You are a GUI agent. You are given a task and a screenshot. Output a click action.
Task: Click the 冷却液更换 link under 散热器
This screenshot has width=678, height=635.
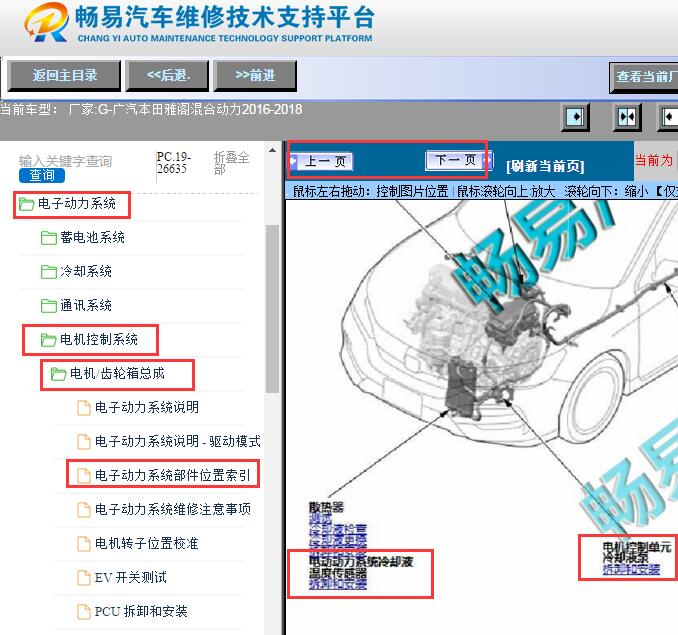click(x=338, y=540)
